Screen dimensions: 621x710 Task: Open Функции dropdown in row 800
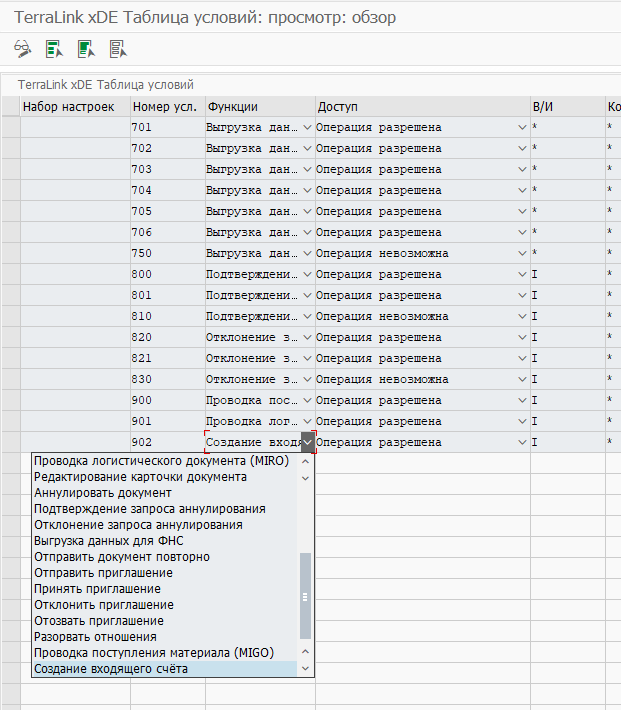click(307, 274)
